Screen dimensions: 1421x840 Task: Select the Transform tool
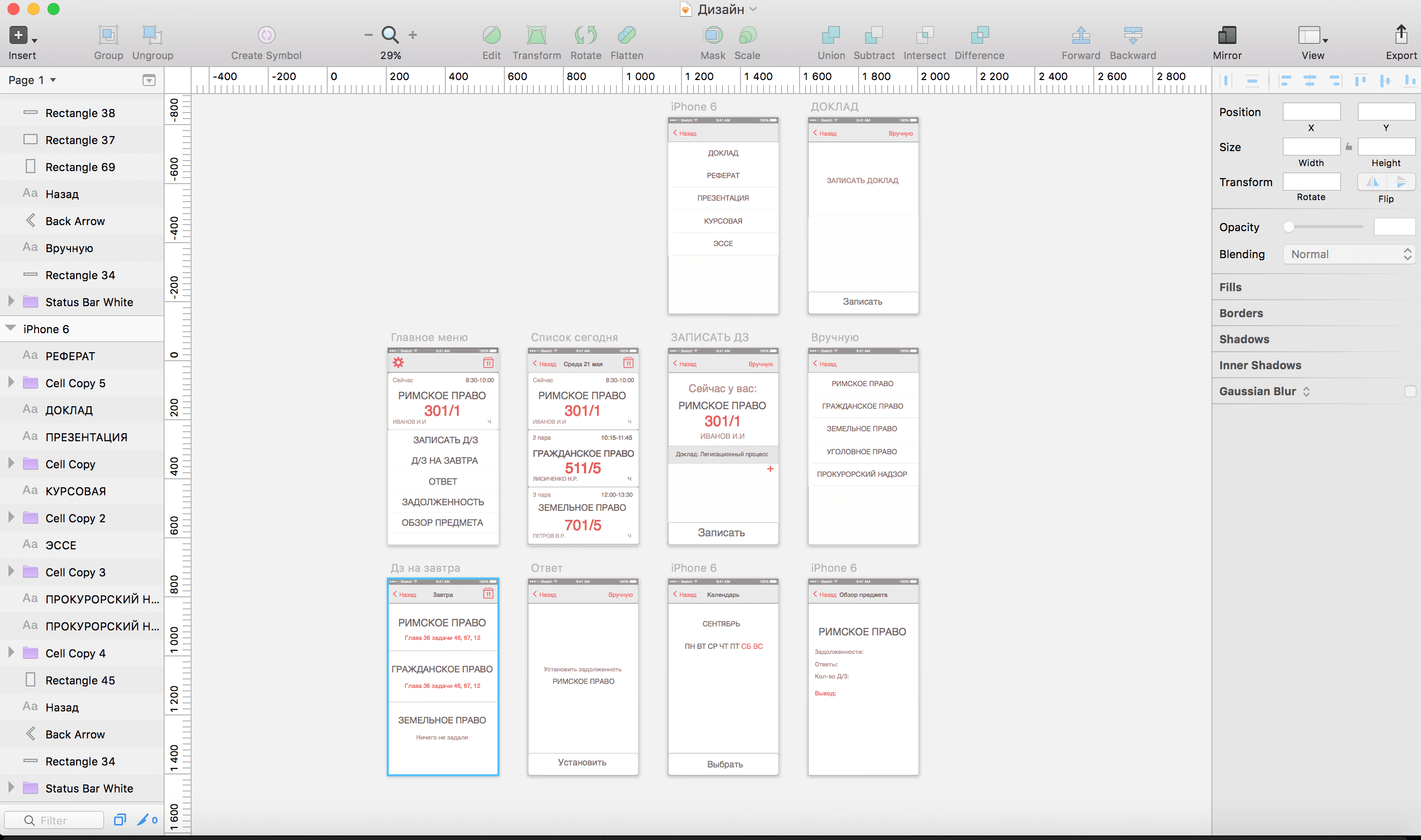[x=536, y=35]
